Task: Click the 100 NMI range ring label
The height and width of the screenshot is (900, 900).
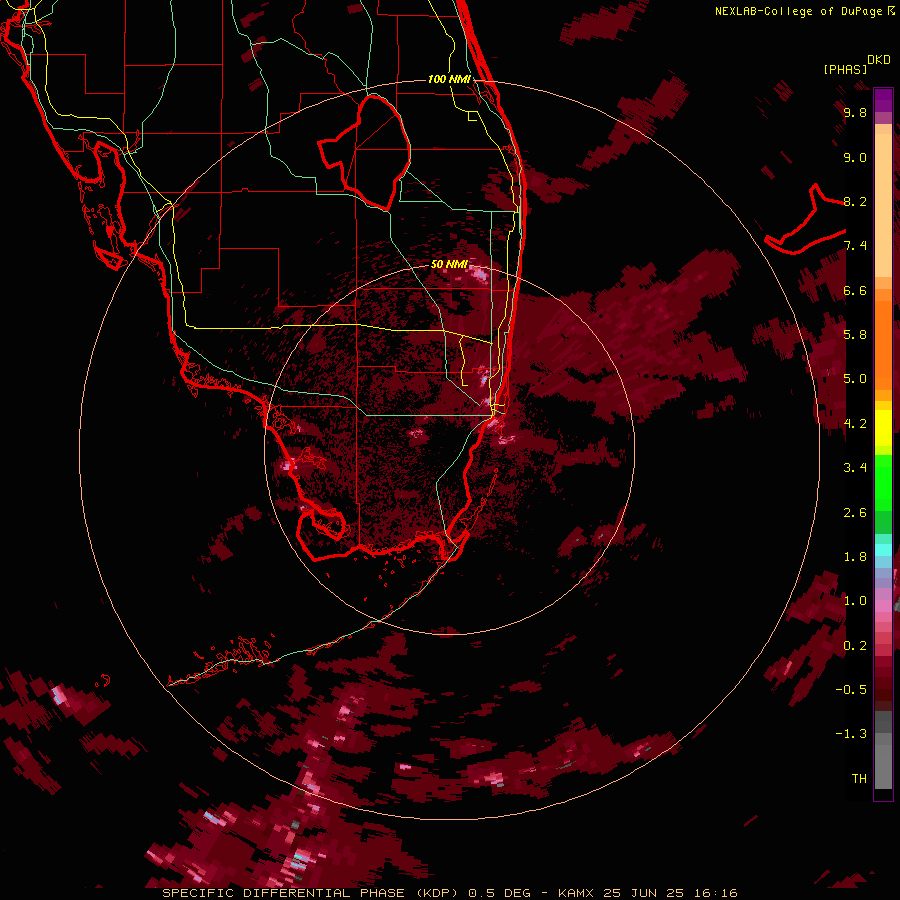Action: 449,79
